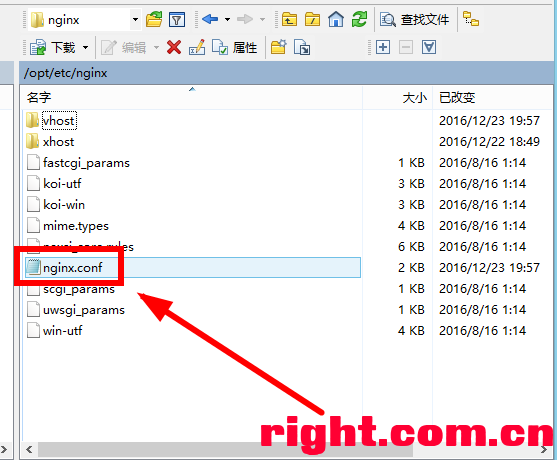Open the back history dropdown arrow
Image resolution: width=557 pixels, height=460 pixels.
point(227,20)
